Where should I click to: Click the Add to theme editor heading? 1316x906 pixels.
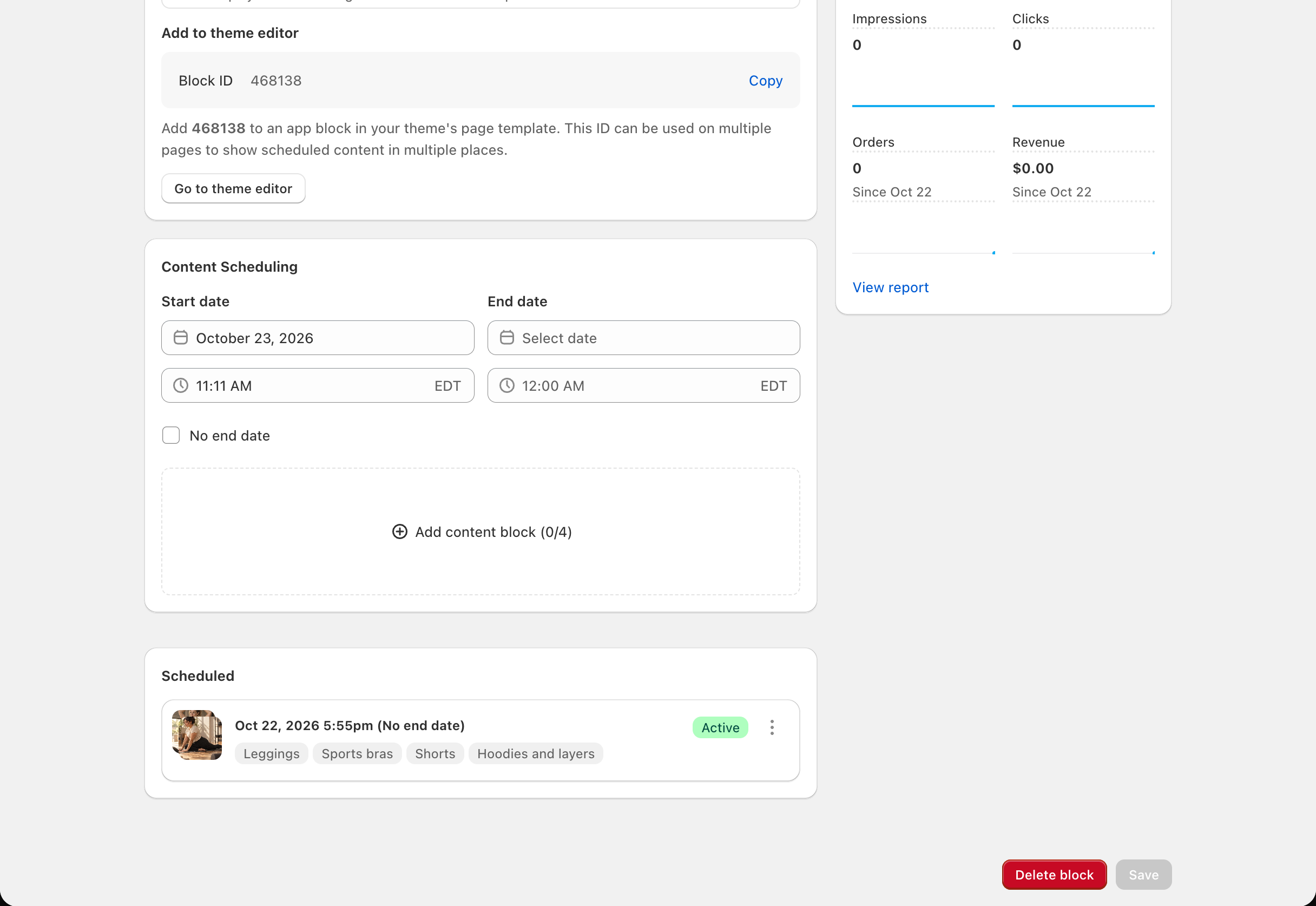pos(230,33)
